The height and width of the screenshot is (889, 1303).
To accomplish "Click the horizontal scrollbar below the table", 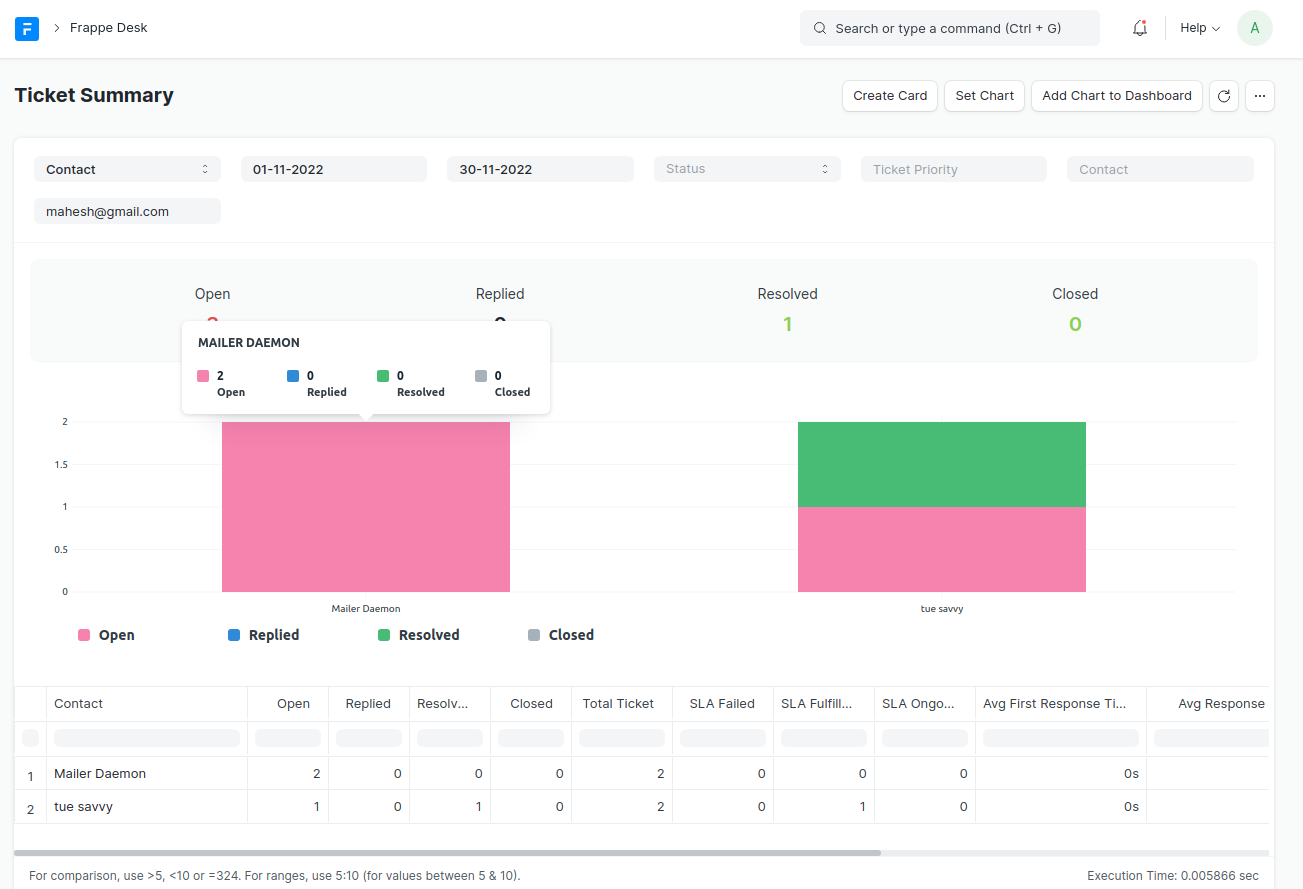I will [448, 852].
